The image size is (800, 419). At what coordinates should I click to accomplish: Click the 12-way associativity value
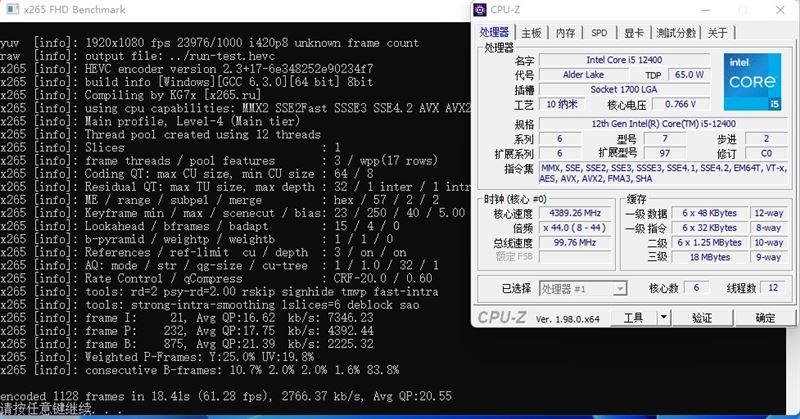(769, 213)
